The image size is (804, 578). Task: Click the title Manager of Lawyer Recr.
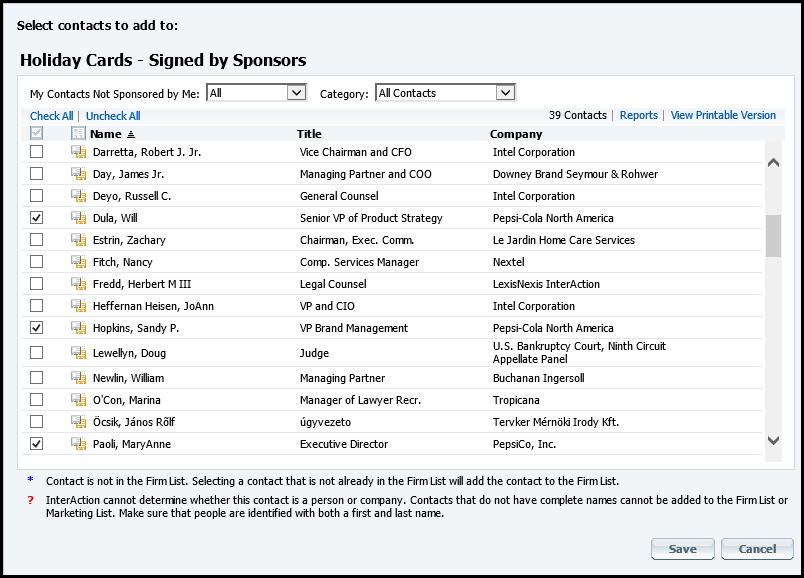[360, 400]
